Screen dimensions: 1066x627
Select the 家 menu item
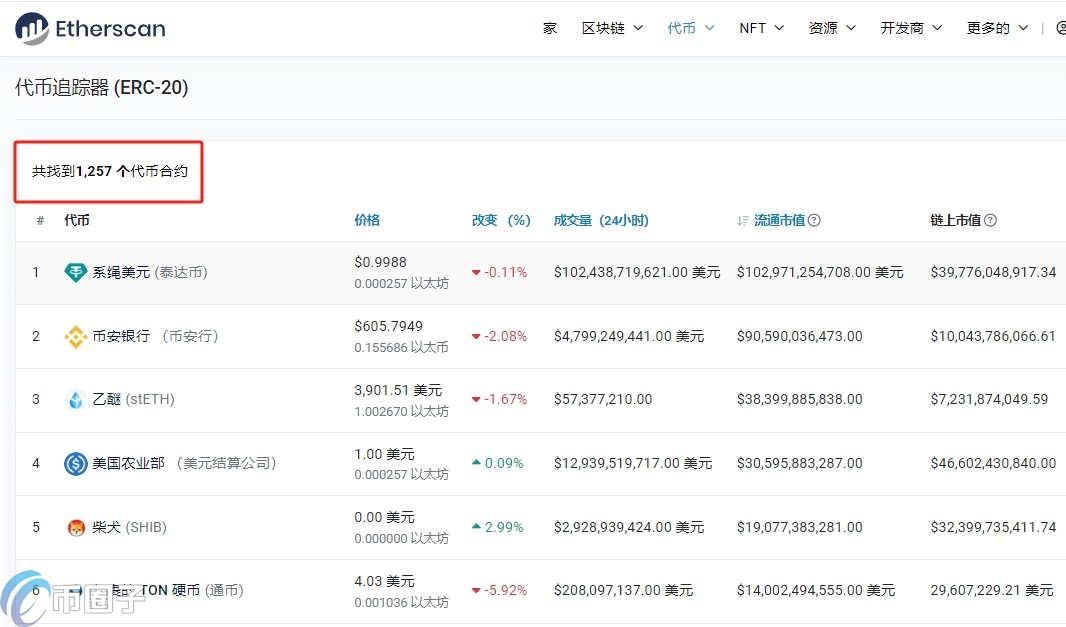click(x=549, y=28)
